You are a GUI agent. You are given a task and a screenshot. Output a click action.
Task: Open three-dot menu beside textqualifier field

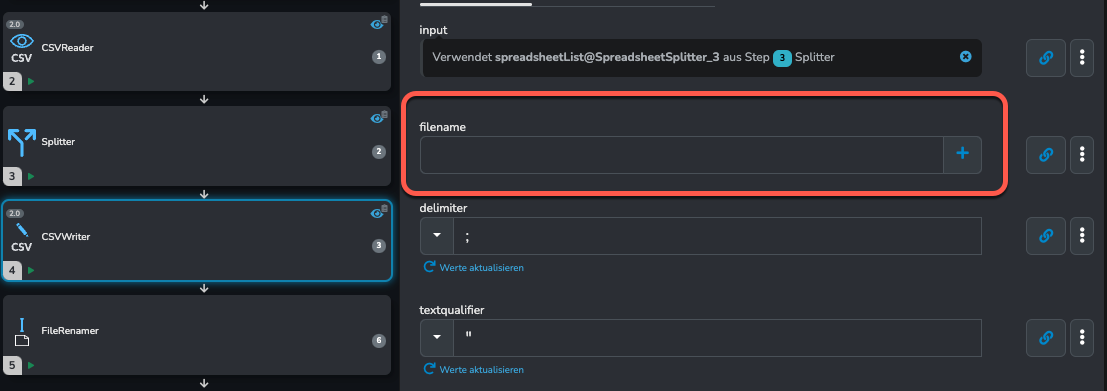pos(1082,338)
